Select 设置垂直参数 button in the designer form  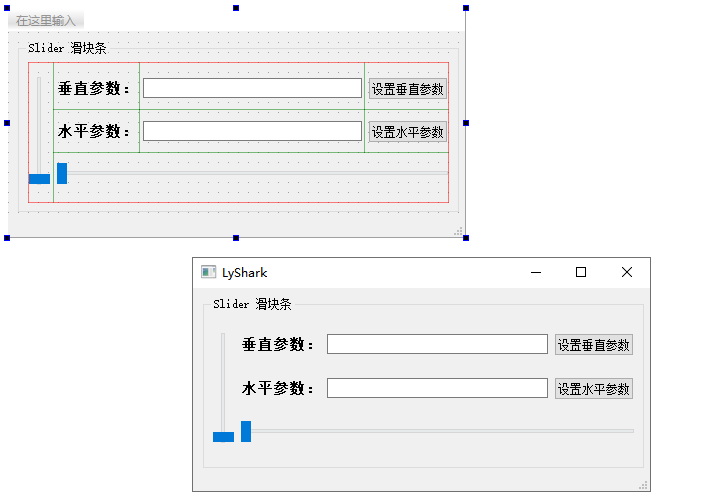[x=407, y=89]
